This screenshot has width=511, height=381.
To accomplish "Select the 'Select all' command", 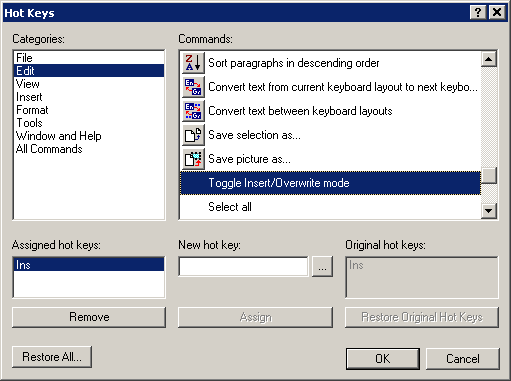I will point(330,207).
